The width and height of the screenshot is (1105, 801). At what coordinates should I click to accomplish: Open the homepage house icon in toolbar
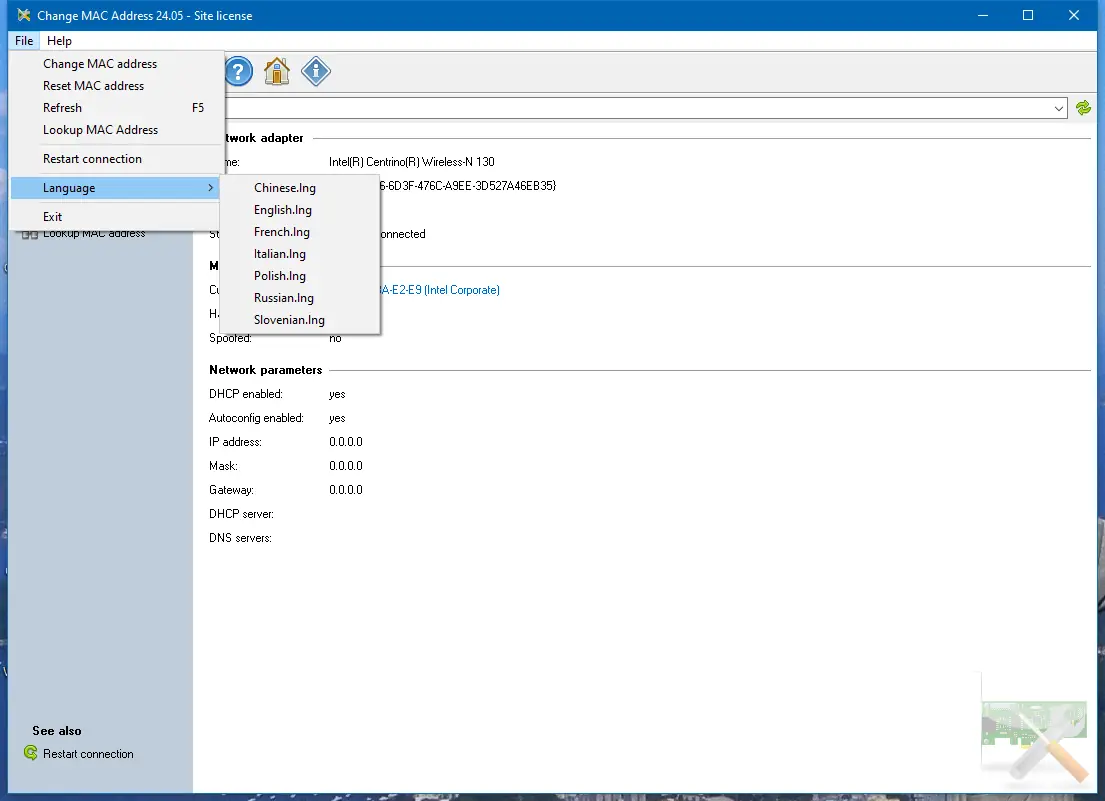[x=277, y=71]
